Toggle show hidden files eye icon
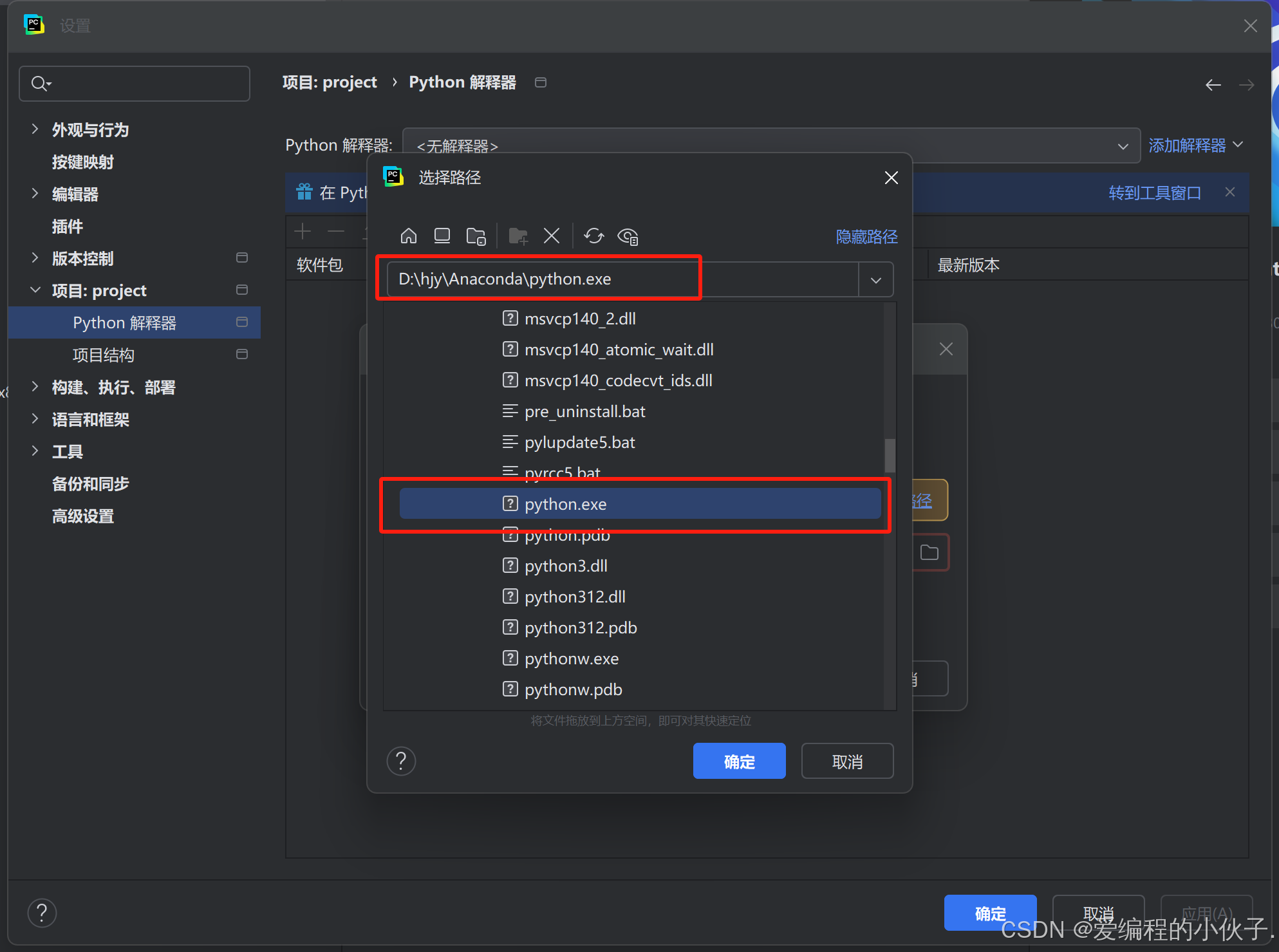Viewport: 1279px width, 952px height. (628, 236)
